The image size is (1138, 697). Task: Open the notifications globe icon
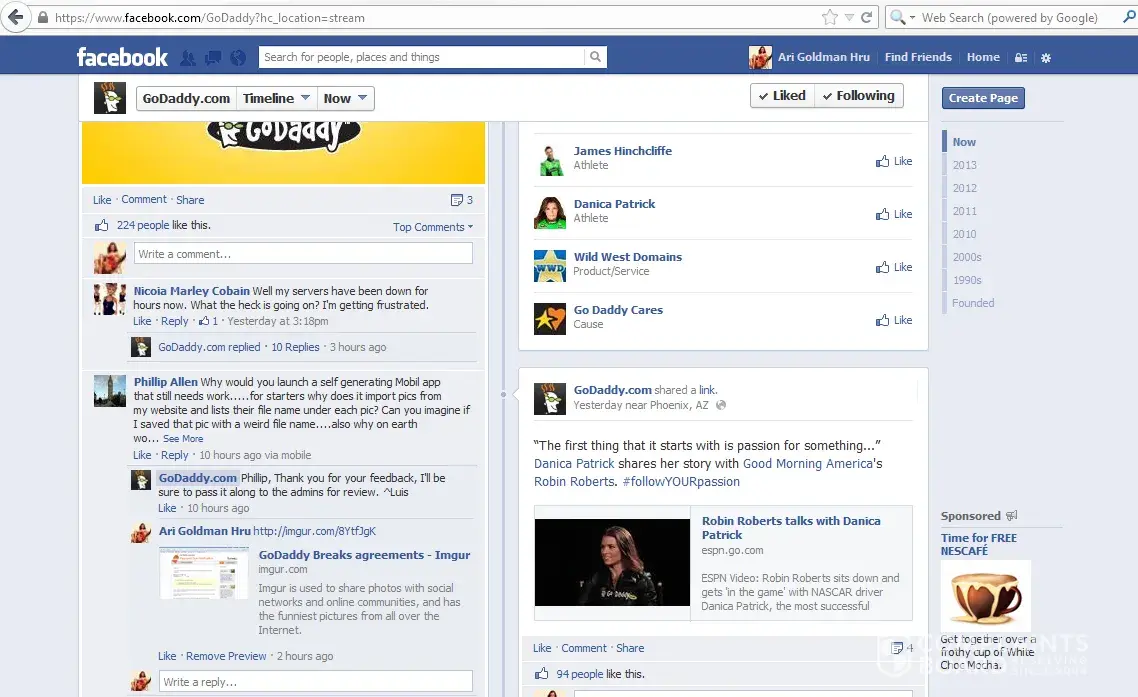tap(237, 58)
